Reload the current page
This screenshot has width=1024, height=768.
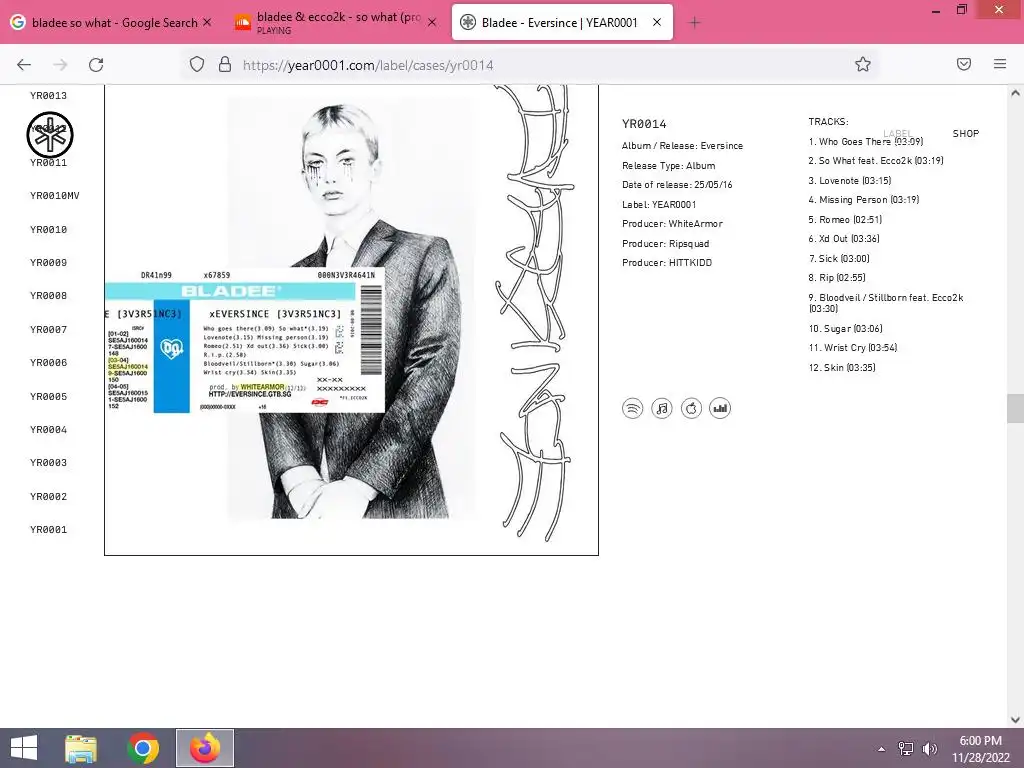(96, 65)
